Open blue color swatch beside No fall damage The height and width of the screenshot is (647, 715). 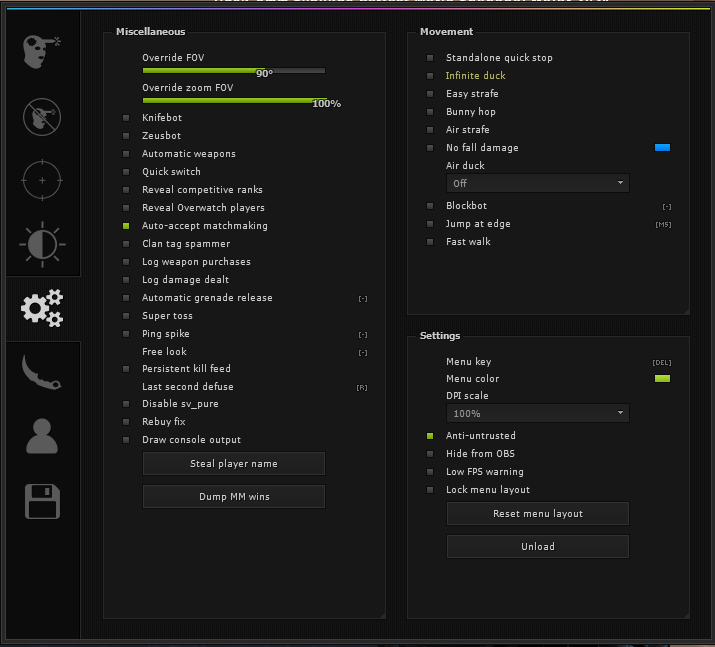pyautogui.click(x=662, y=147)
